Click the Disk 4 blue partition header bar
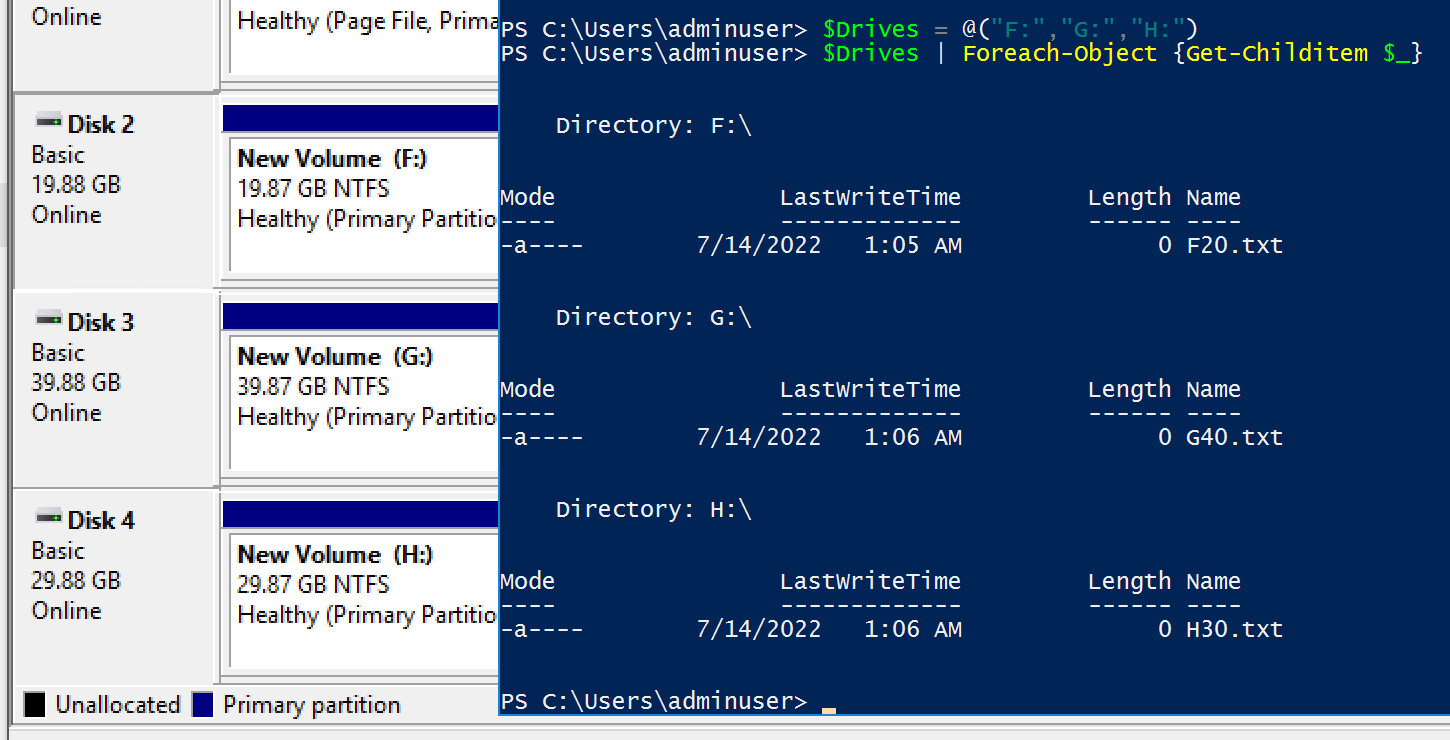Viewport: 1450px width, 740px height. [x=360, y=514]
